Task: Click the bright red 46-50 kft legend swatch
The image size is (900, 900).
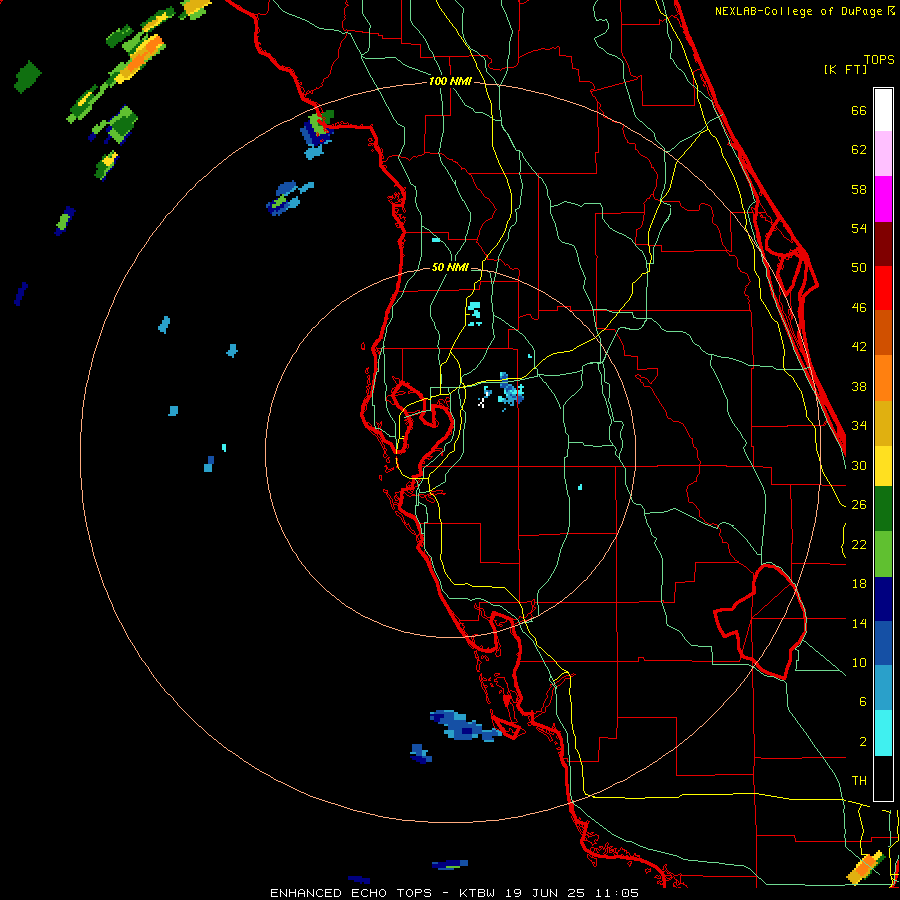Action: point(883,288)
